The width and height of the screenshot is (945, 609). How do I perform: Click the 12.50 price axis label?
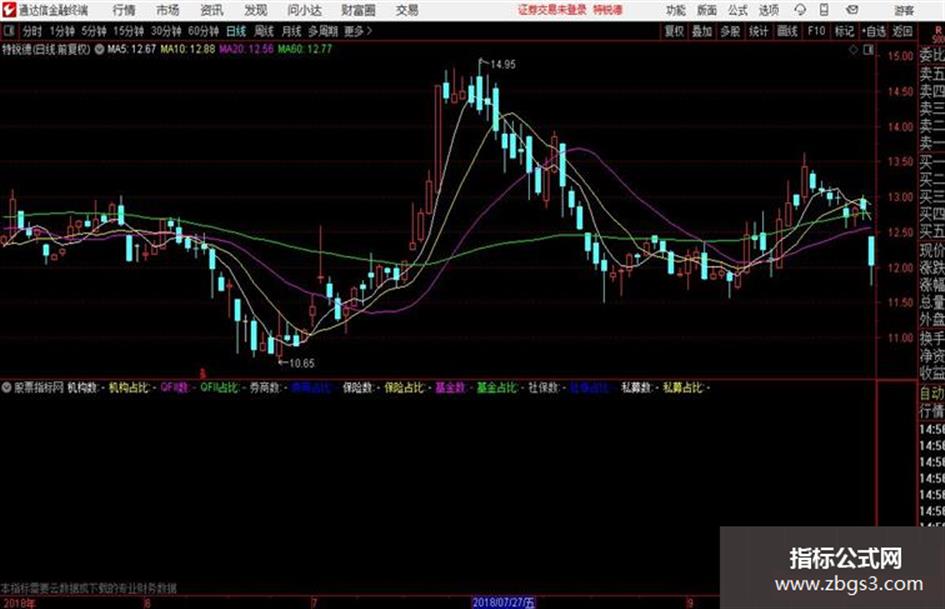coord(900,232)
